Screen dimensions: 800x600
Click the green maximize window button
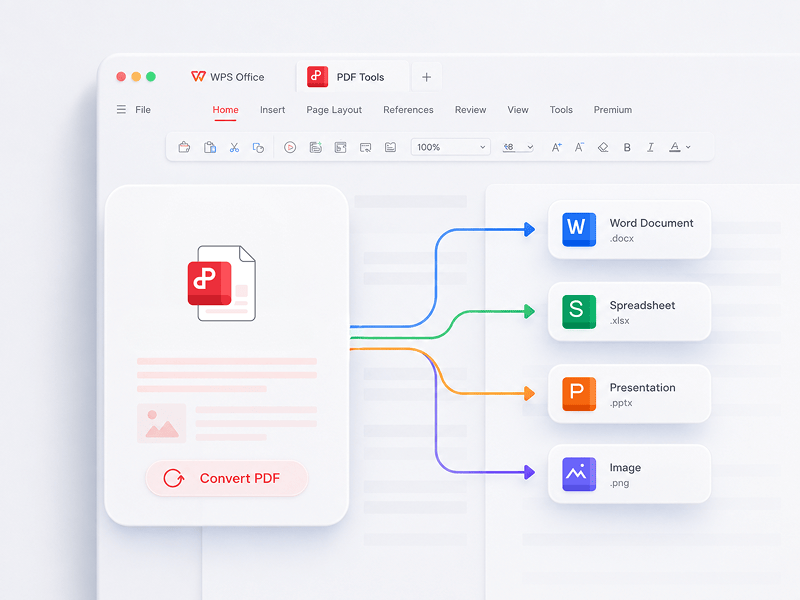click(151, 77)
